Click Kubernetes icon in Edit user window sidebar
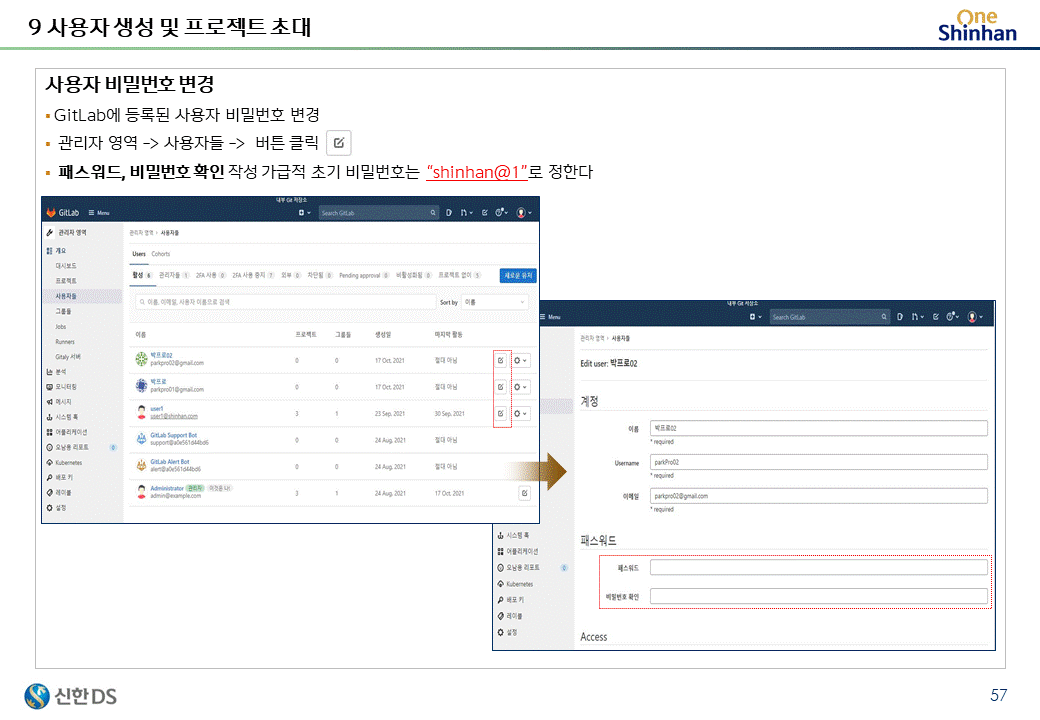Viewport: 1040px width, 720px height. pyautogui.click(x=501, y=584)
